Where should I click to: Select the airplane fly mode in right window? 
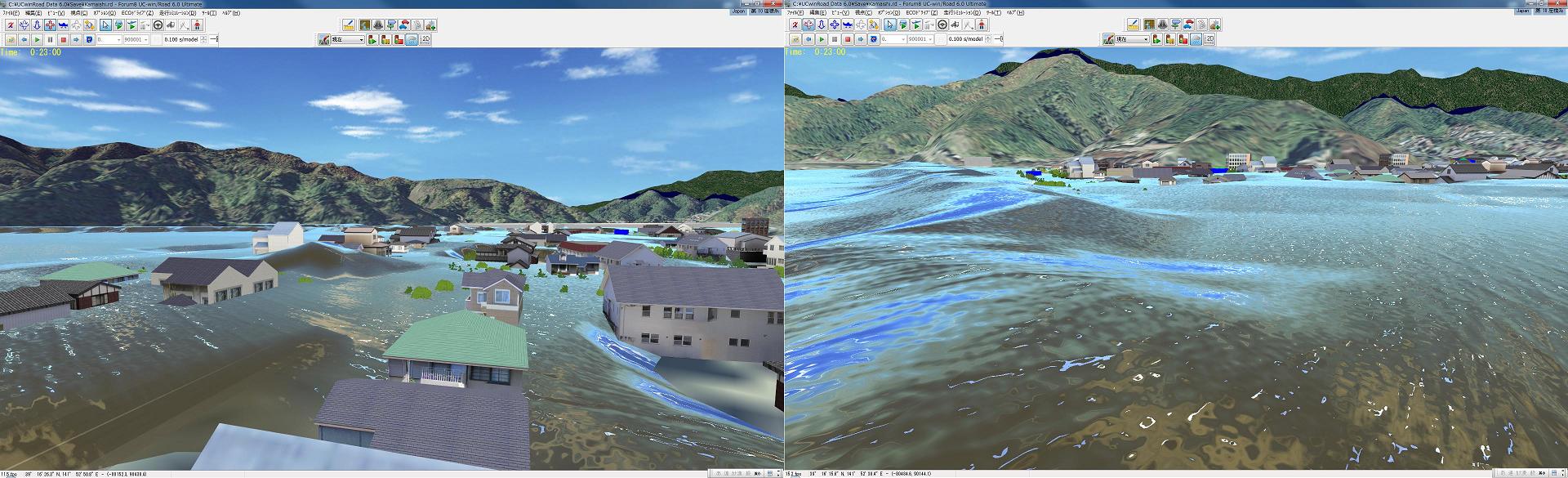tap(847, 25)
